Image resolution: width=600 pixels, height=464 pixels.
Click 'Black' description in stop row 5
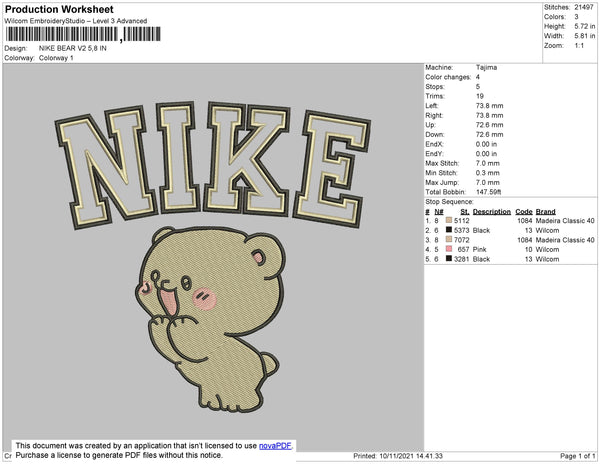coord(481,259)
